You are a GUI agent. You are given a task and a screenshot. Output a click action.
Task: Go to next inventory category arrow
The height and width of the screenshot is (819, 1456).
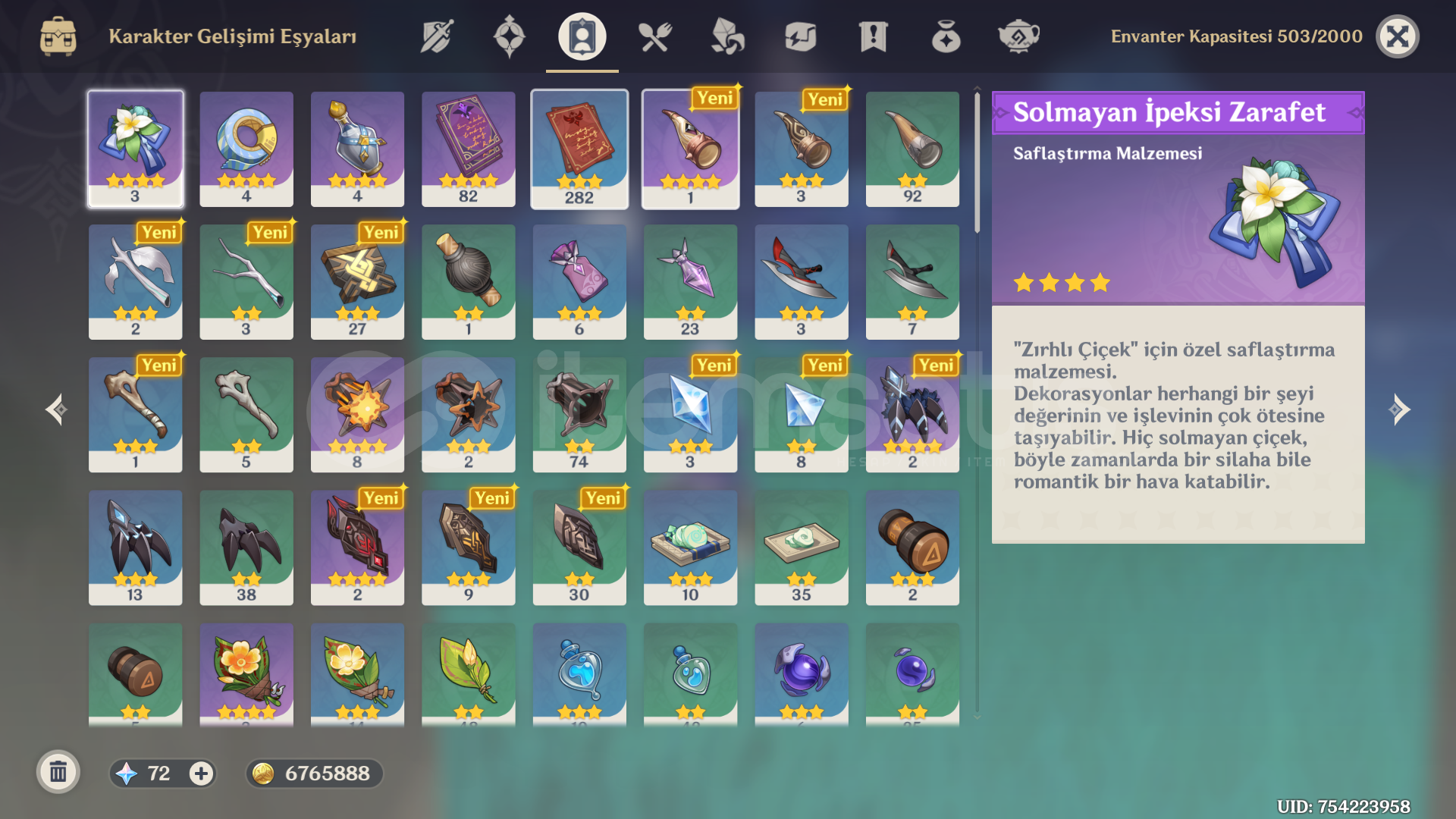(1398, 409)
